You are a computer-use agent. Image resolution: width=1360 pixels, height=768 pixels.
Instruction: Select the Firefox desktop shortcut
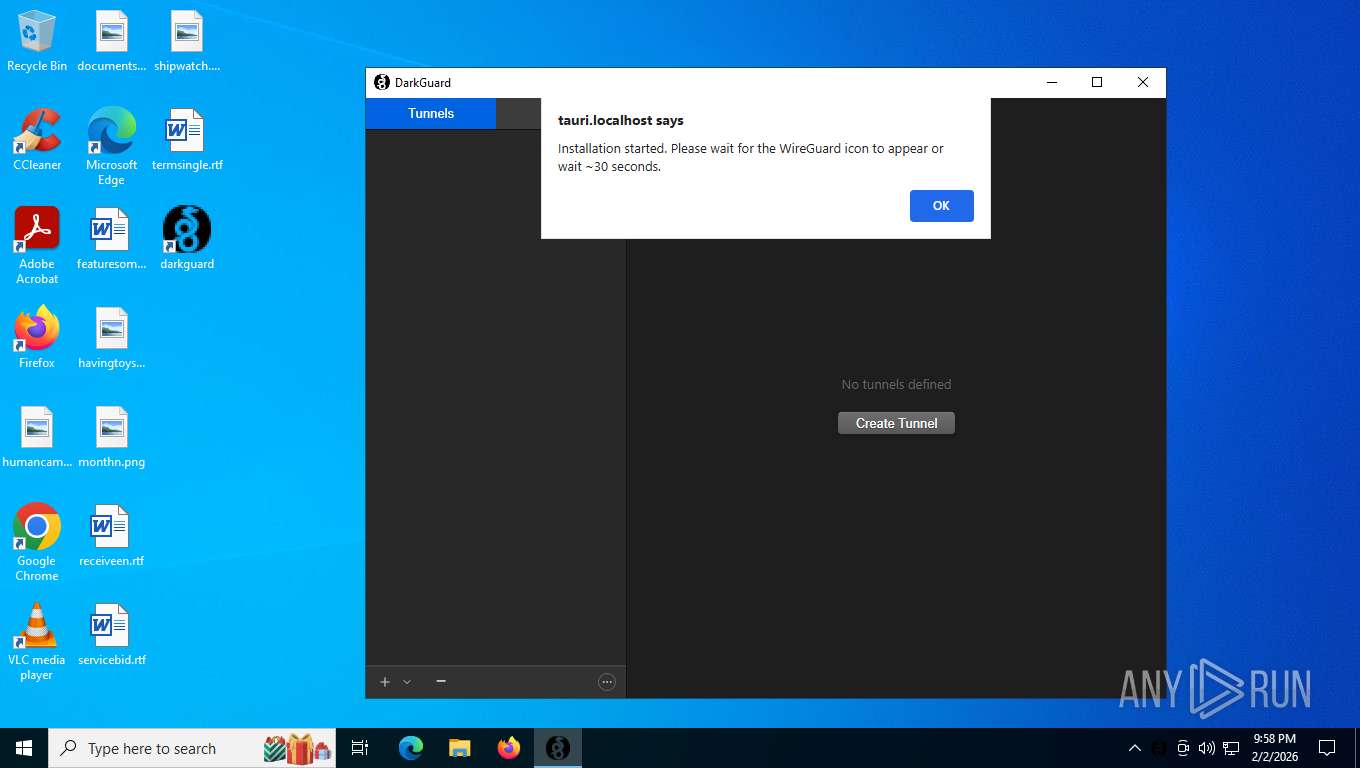(x=37, y=337)
